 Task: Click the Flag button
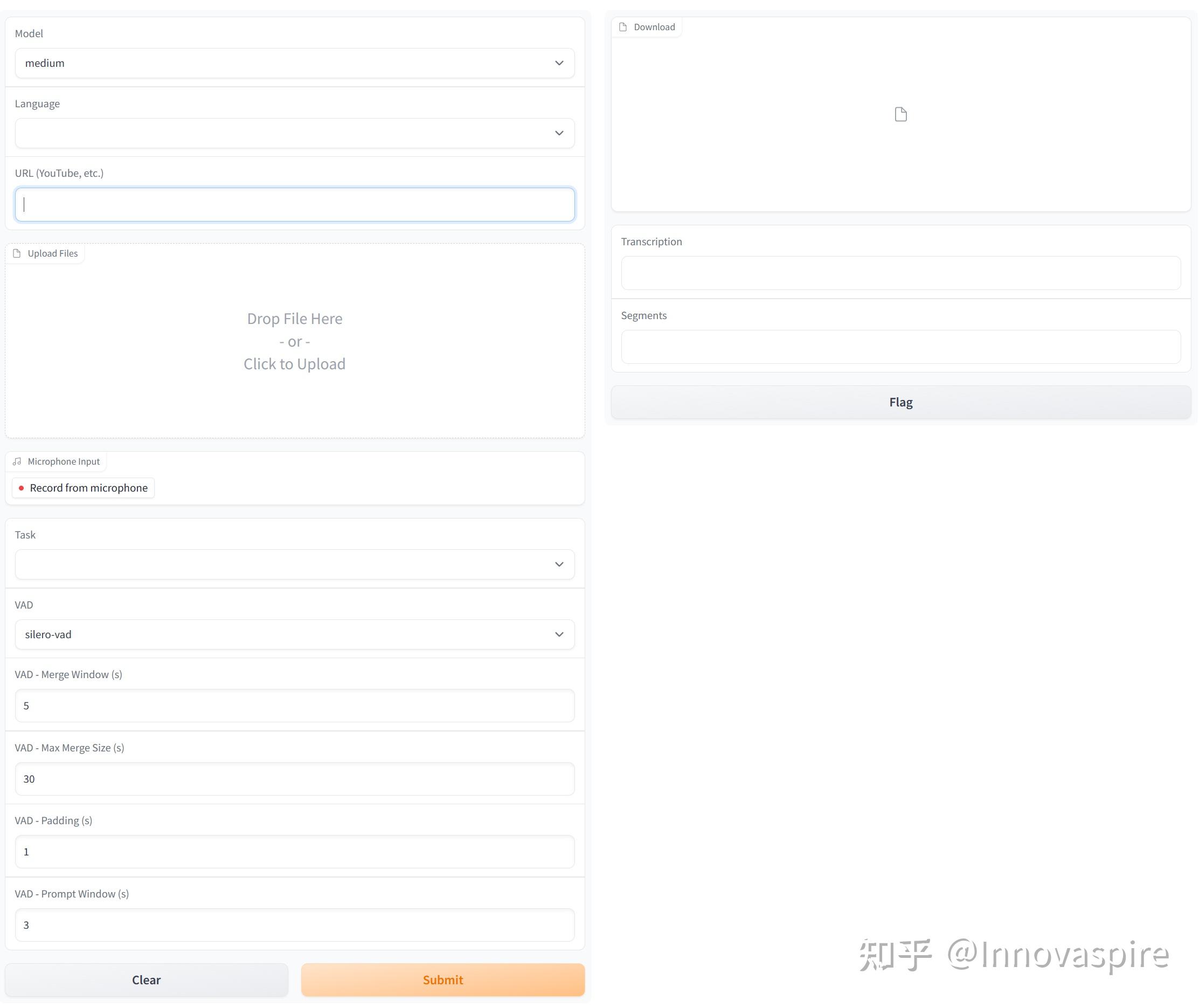(x=900, y=402)
